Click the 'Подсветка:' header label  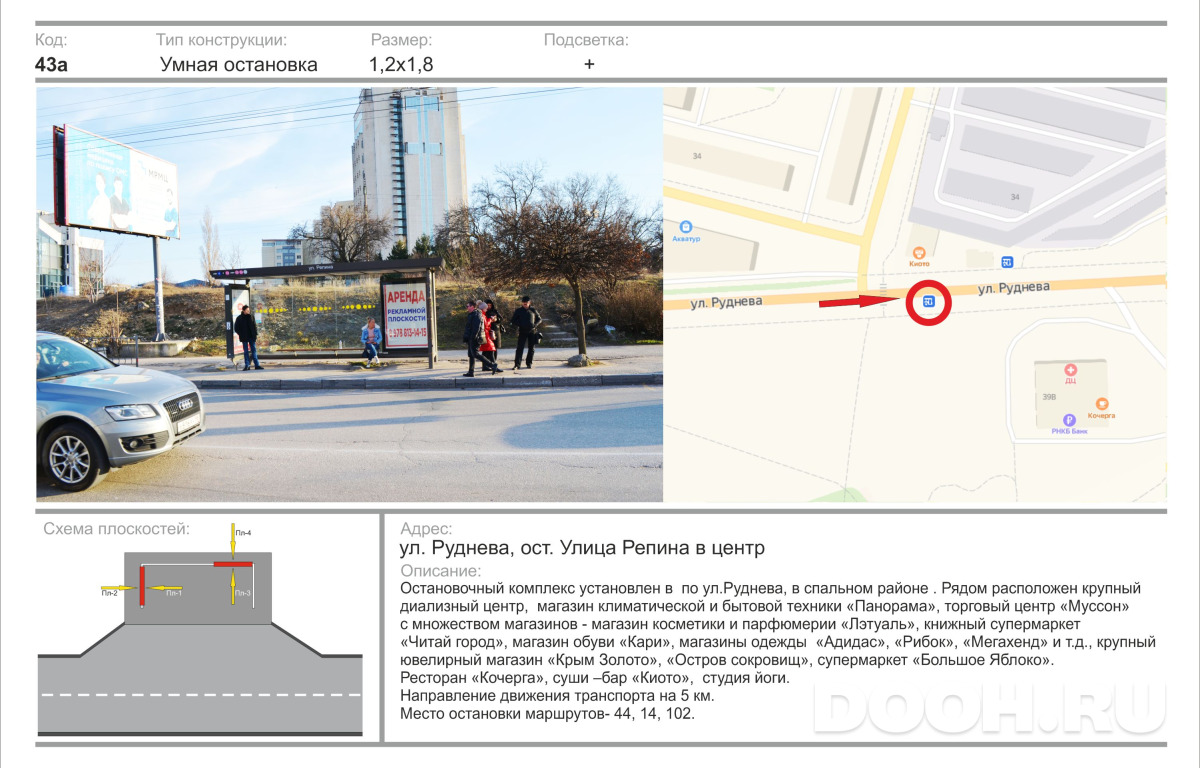[x=586, y=40]
